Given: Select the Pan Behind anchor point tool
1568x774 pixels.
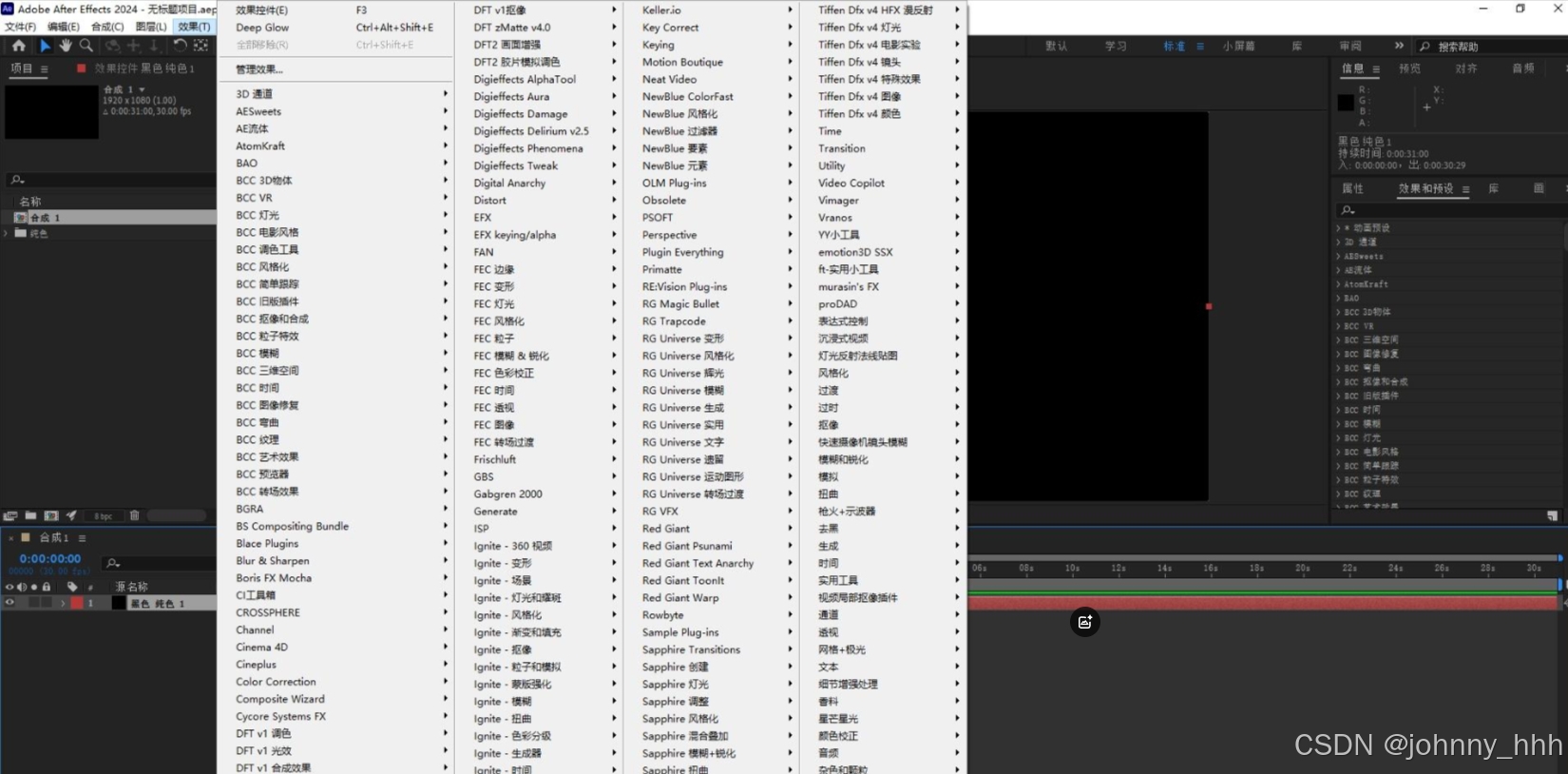Looking at the screenshot, I should click(x=201, y=46).
